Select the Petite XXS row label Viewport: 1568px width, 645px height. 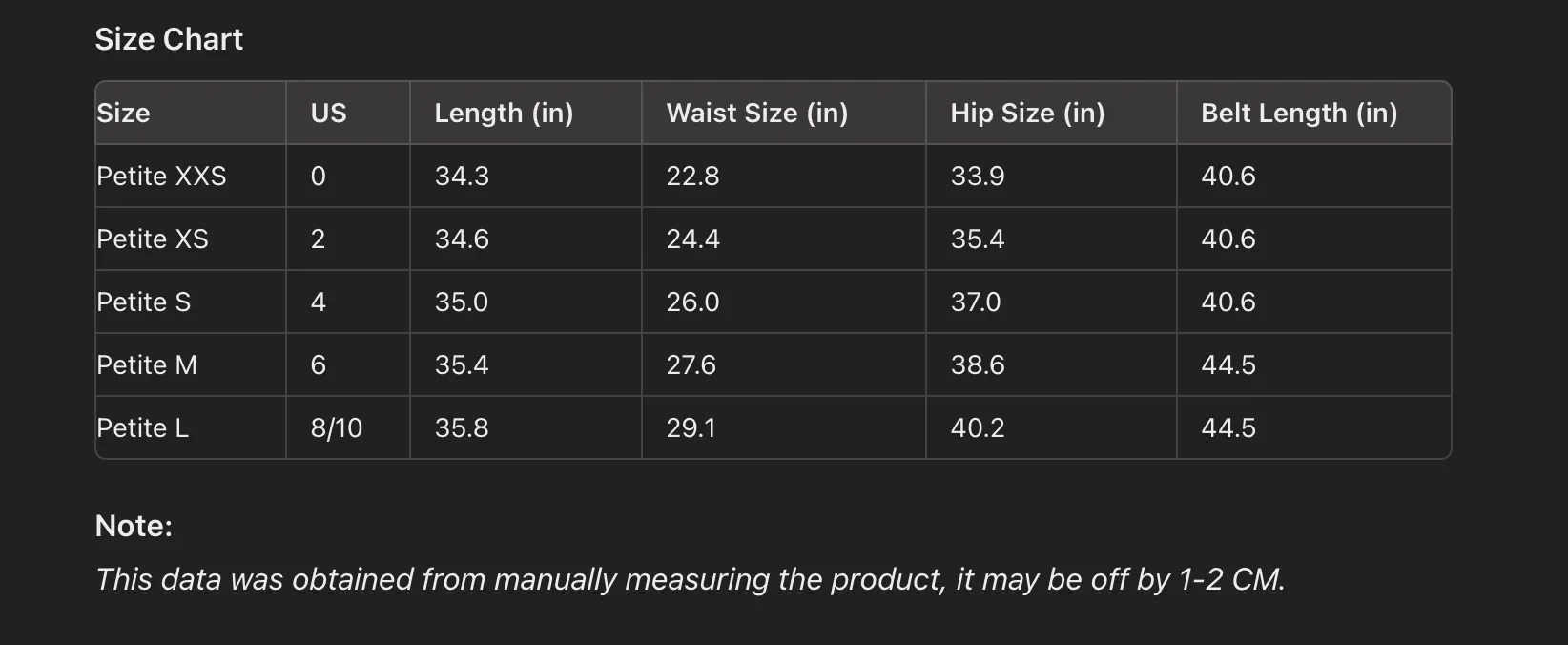coord(161,176)
